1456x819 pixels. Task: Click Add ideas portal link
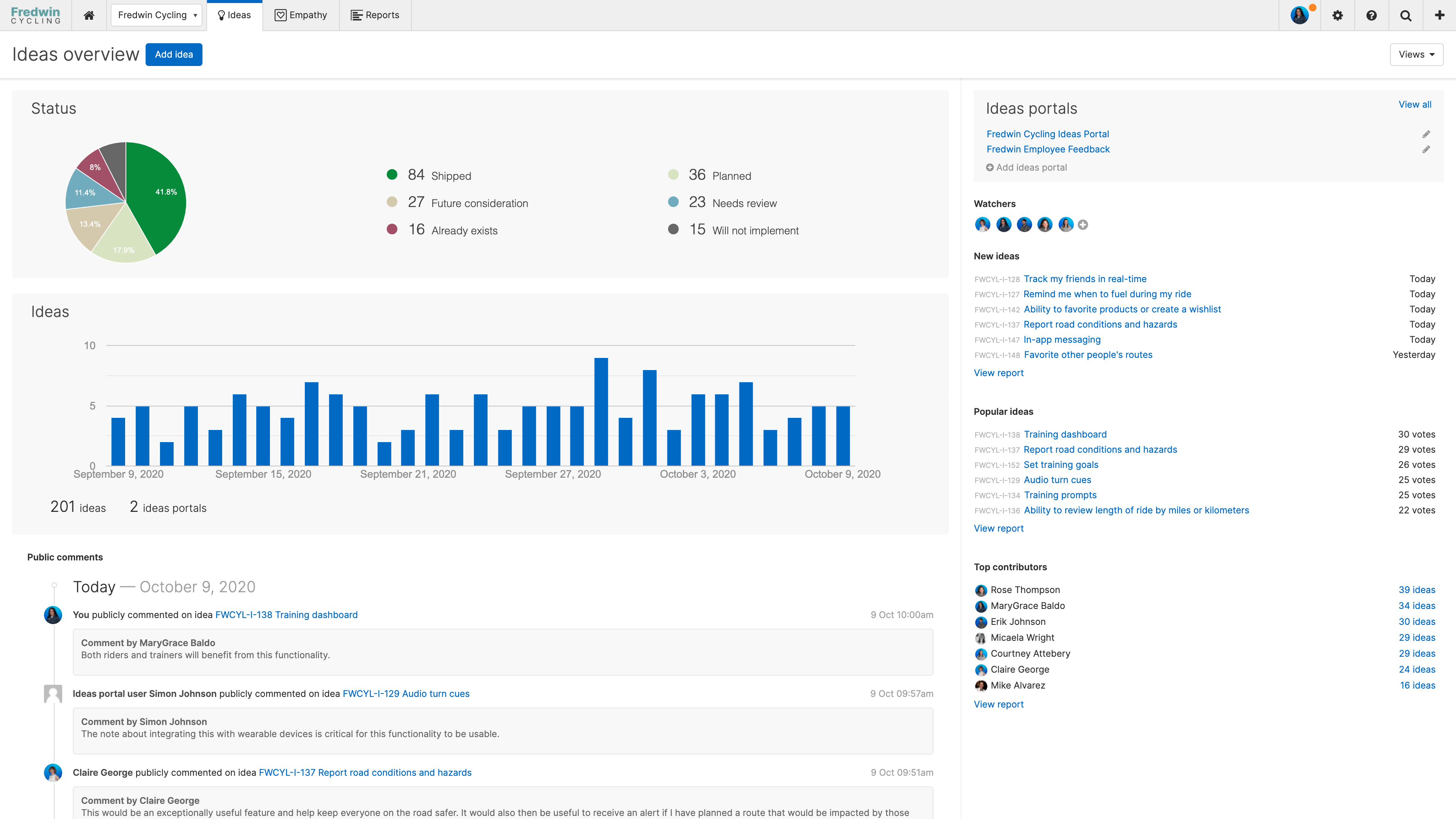(x=1026, y=167)
